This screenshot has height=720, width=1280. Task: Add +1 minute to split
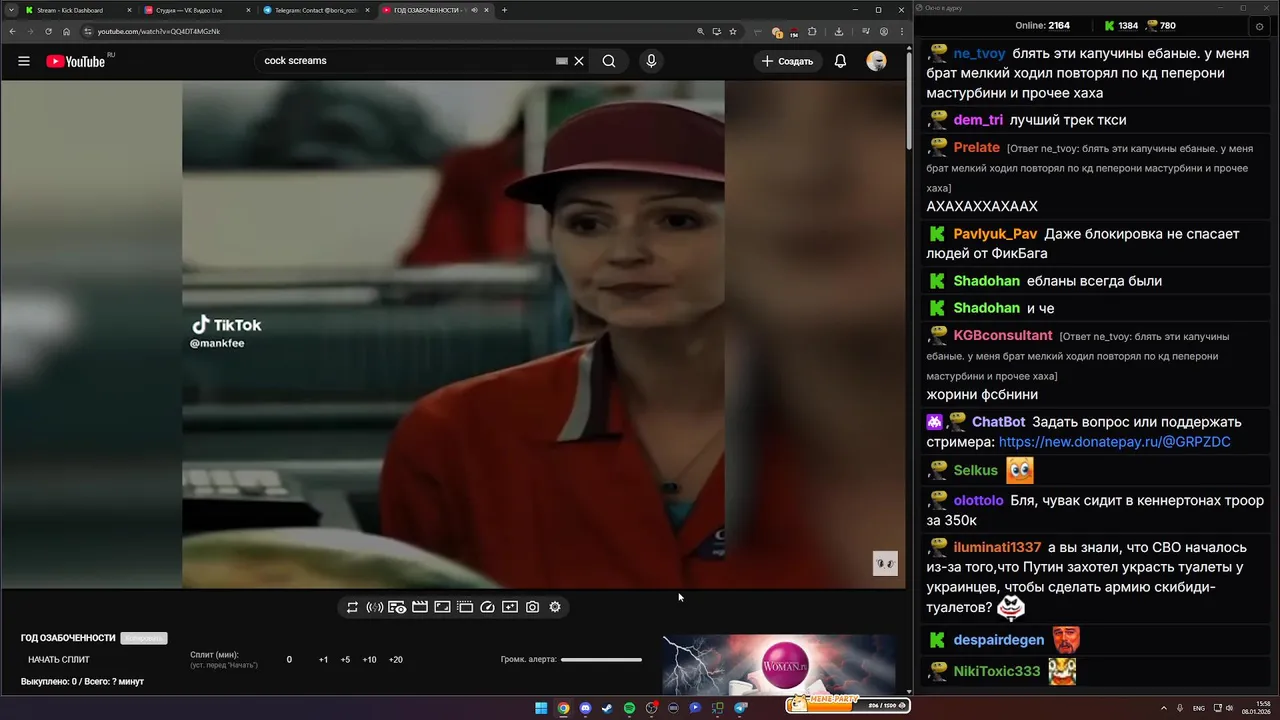tap(323, 660)
